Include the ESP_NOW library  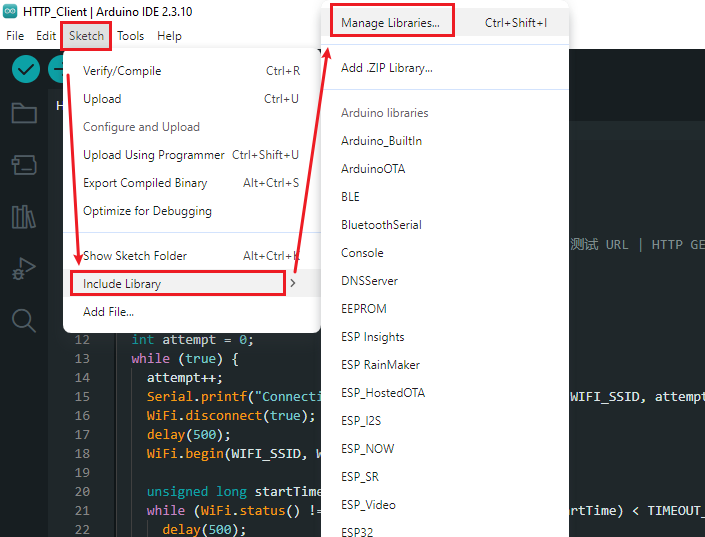click(x=367, y=448)
